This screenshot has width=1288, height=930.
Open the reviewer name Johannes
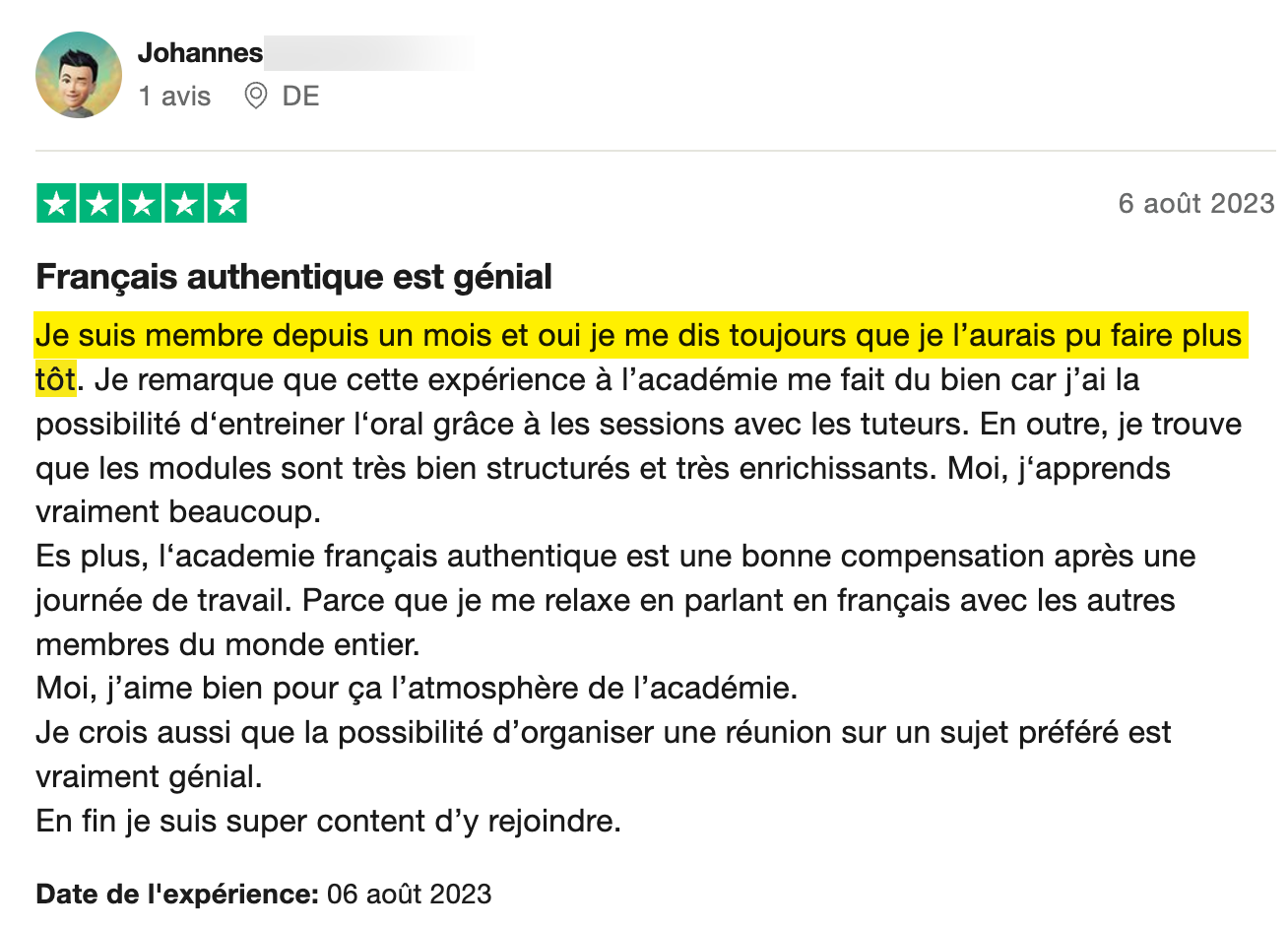pos(200,52)
